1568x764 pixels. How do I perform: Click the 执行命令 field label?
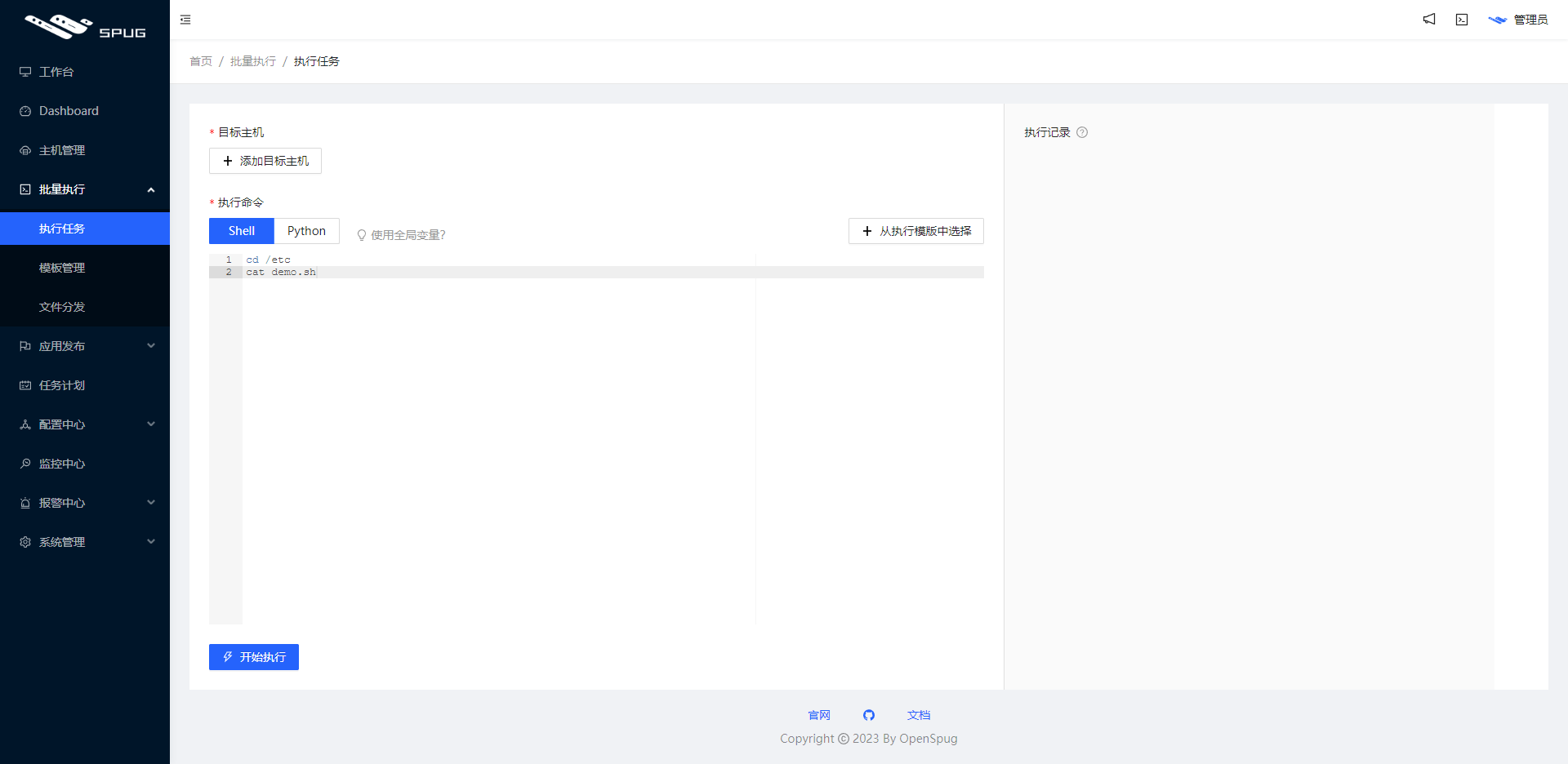pyautogui.click(x=241, y=202)
